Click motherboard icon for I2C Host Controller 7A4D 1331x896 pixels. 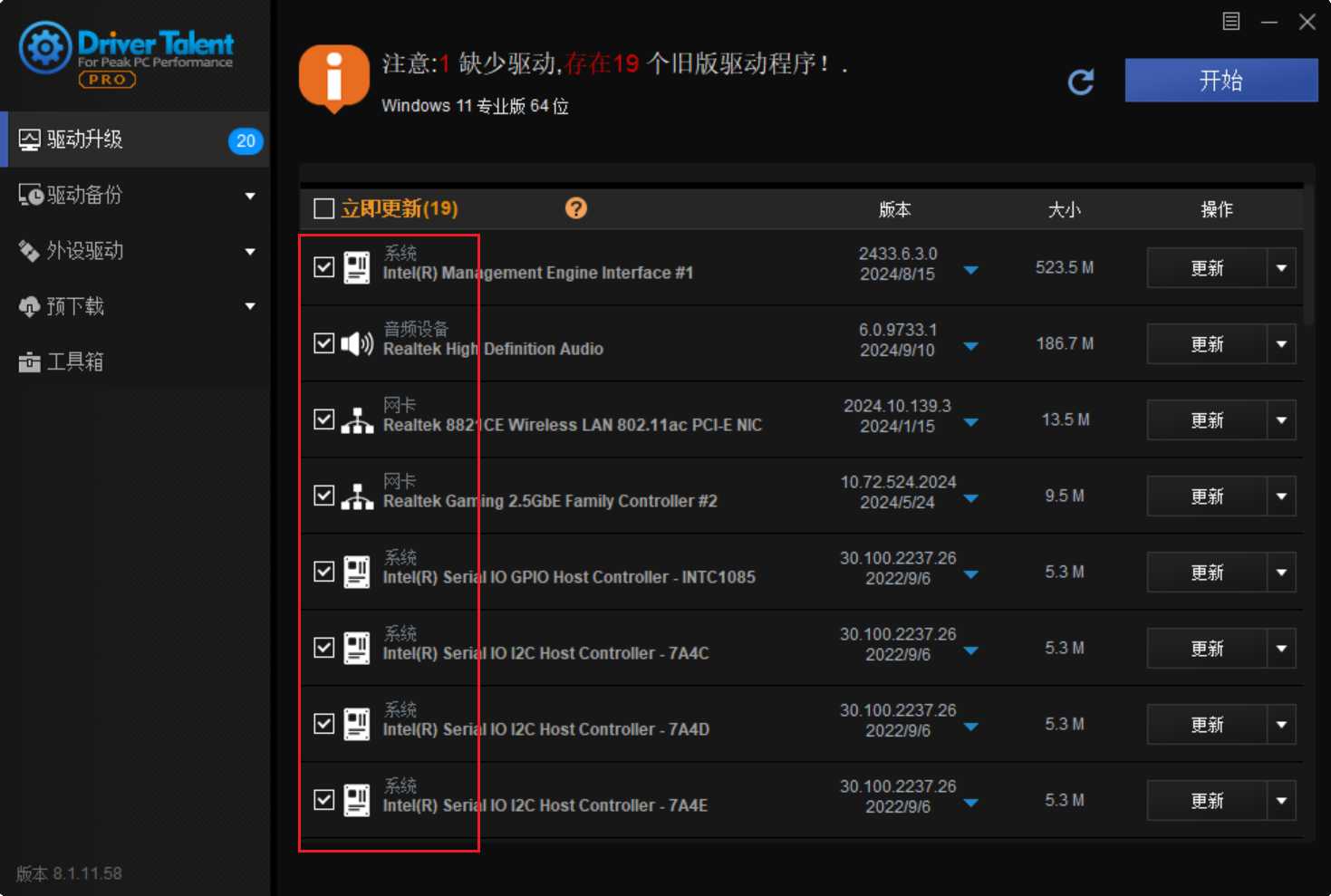357,724
